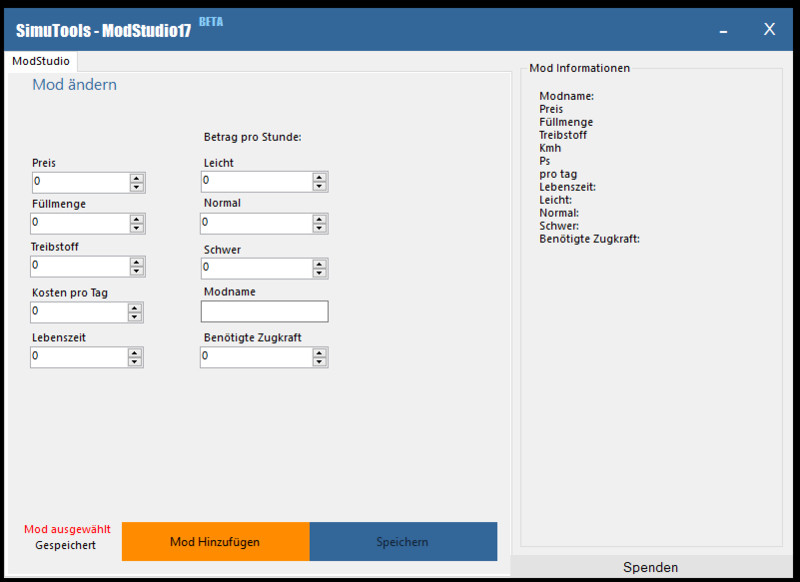
Task: Increase the Treibstoff spinner value
Action: (x=136, y=261)
